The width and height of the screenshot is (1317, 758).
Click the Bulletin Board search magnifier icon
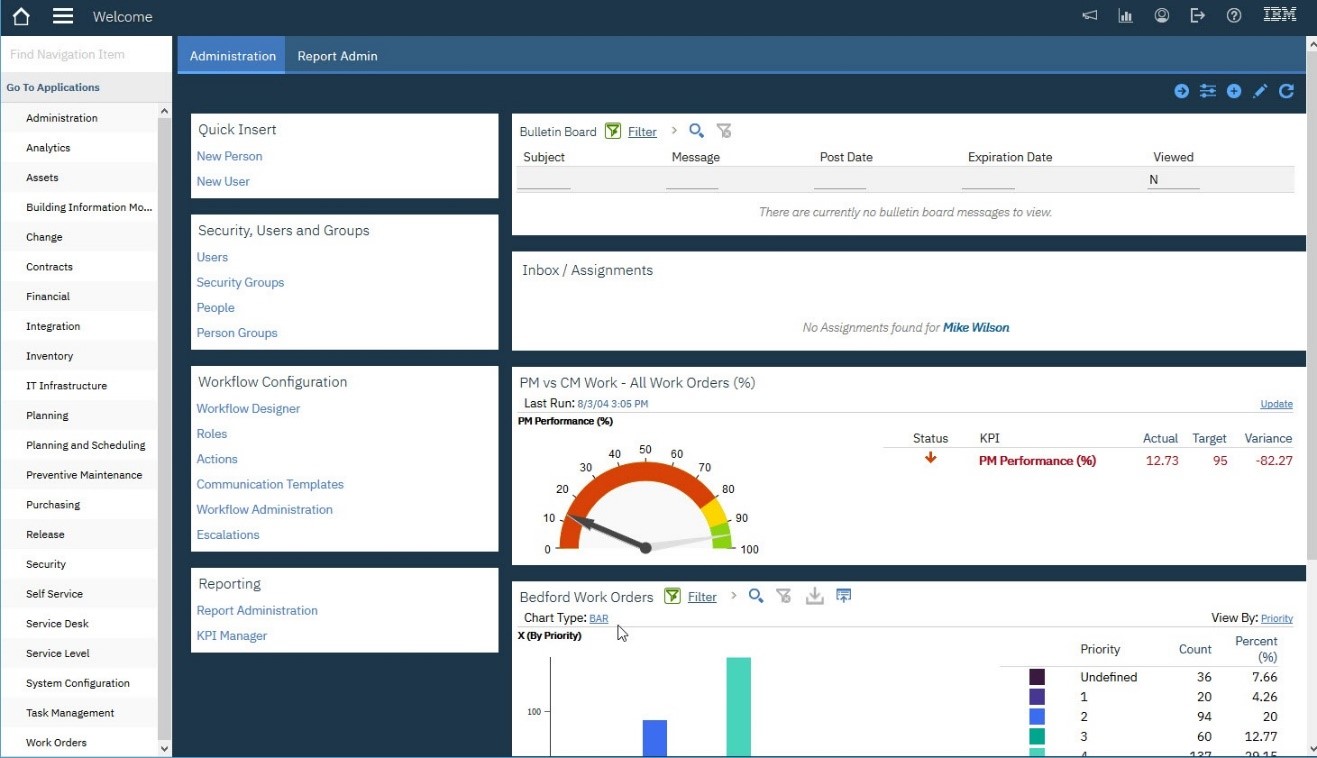(x=697, y=131)
